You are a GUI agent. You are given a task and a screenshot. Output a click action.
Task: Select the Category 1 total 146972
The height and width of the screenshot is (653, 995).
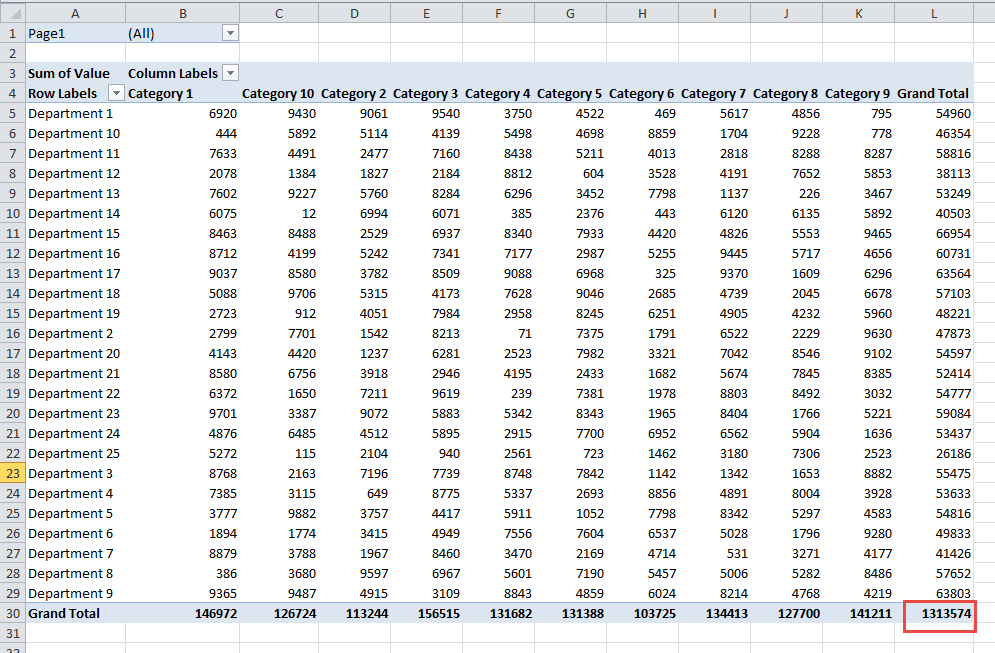182,614
